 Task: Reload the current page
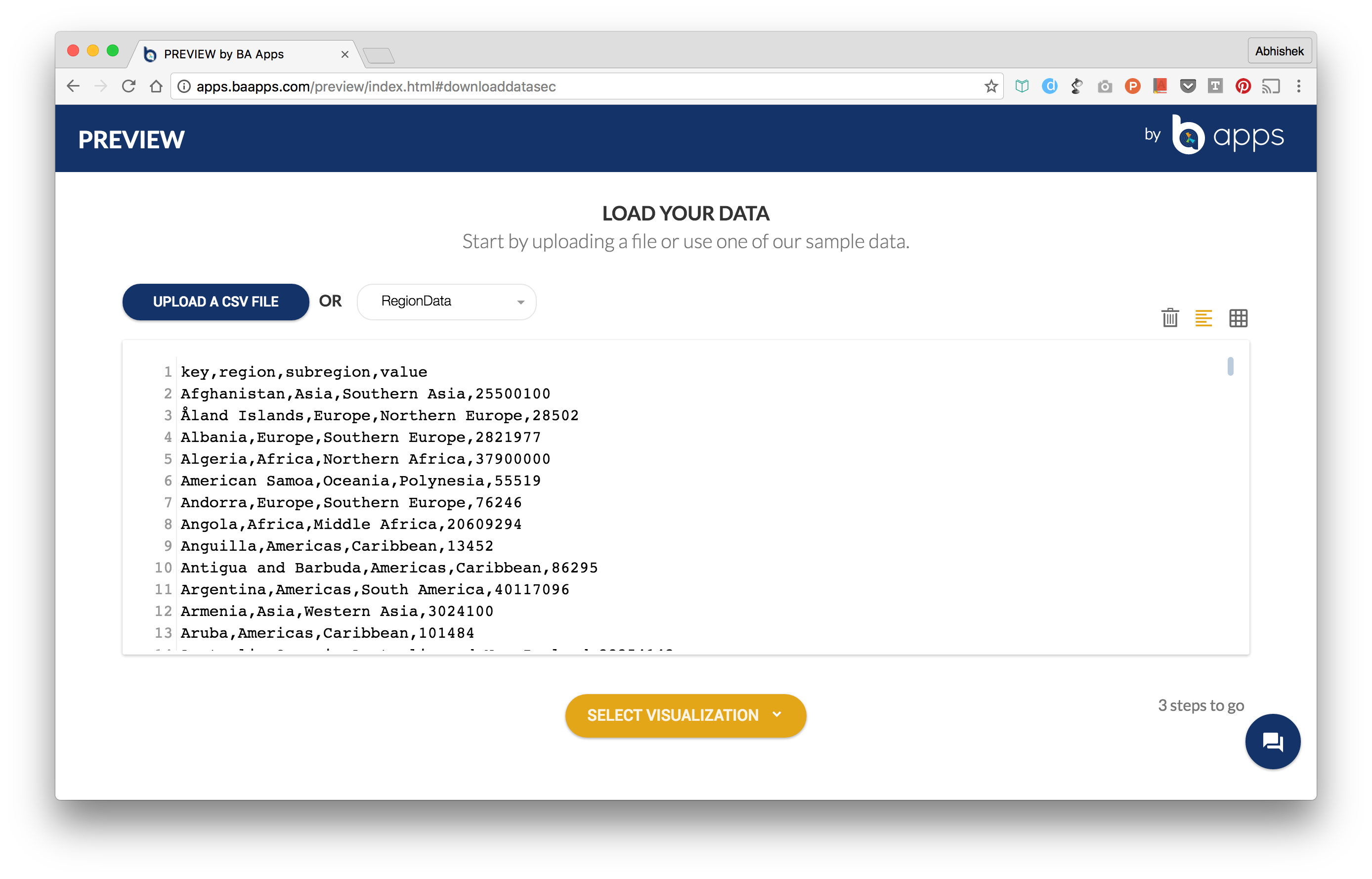(129, 86)
